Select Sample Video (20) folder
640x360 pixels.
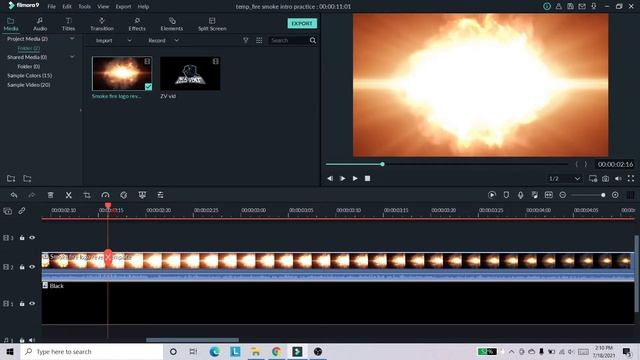(29, 85)
